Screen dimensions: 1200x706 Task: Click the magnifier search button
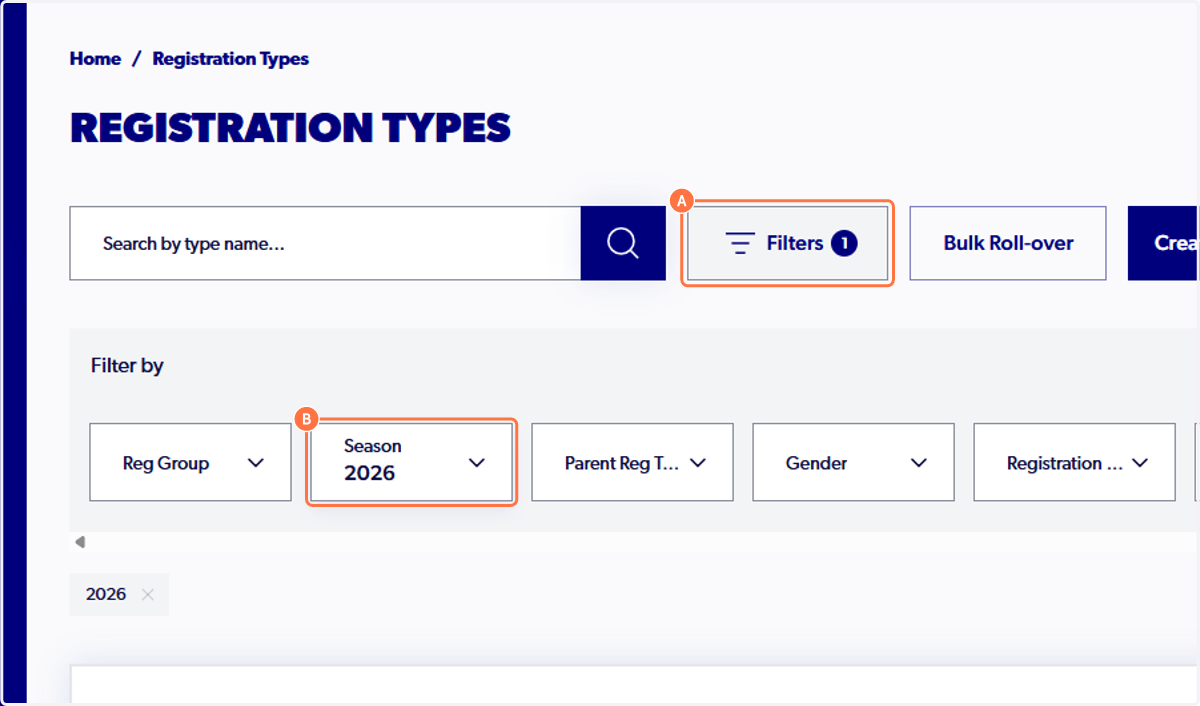(x=623, y=243)
